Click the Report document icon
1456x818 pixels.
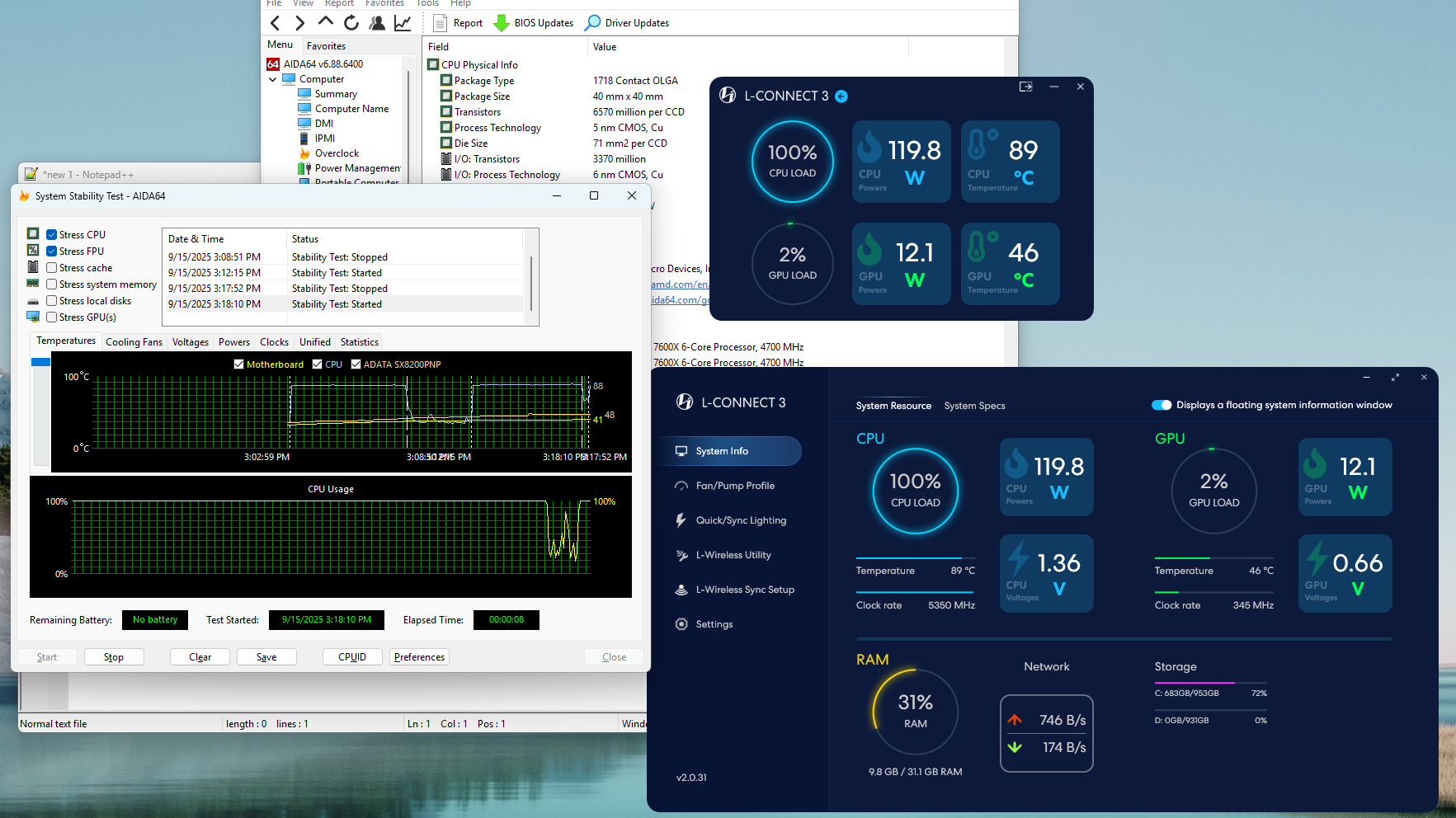(441, 23)
